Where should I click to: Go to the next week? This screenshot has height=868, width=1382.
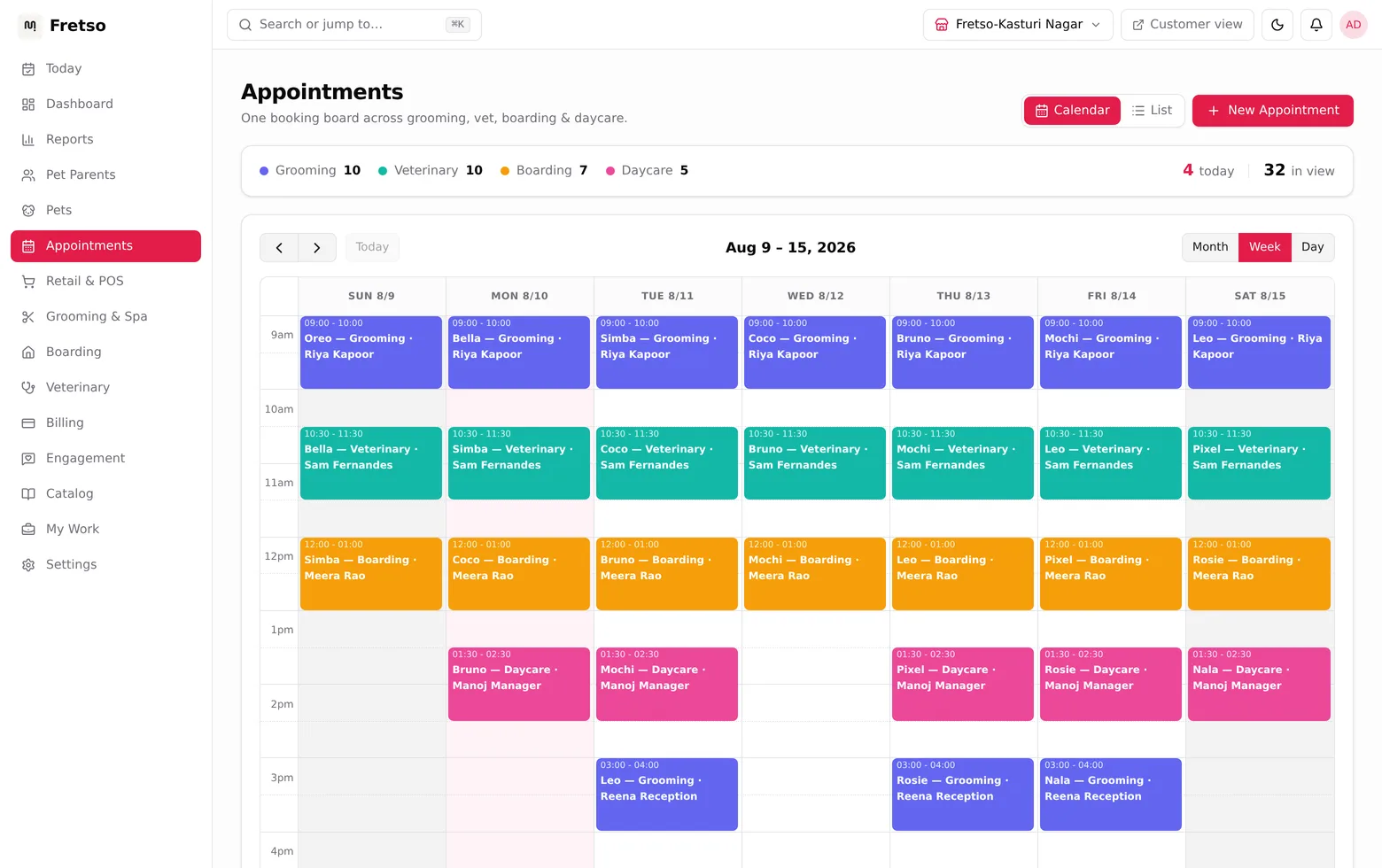[317, 247]
